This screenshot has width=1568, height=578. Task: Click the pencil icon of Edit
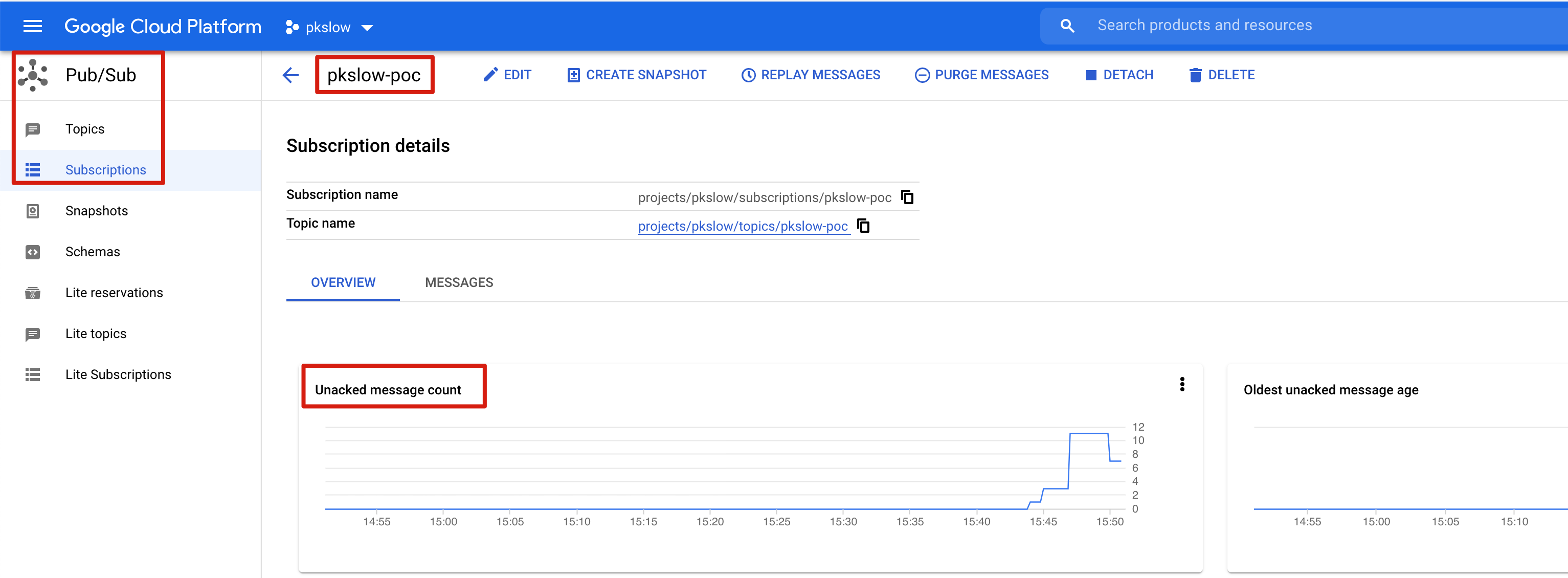(x=490, y=74)
